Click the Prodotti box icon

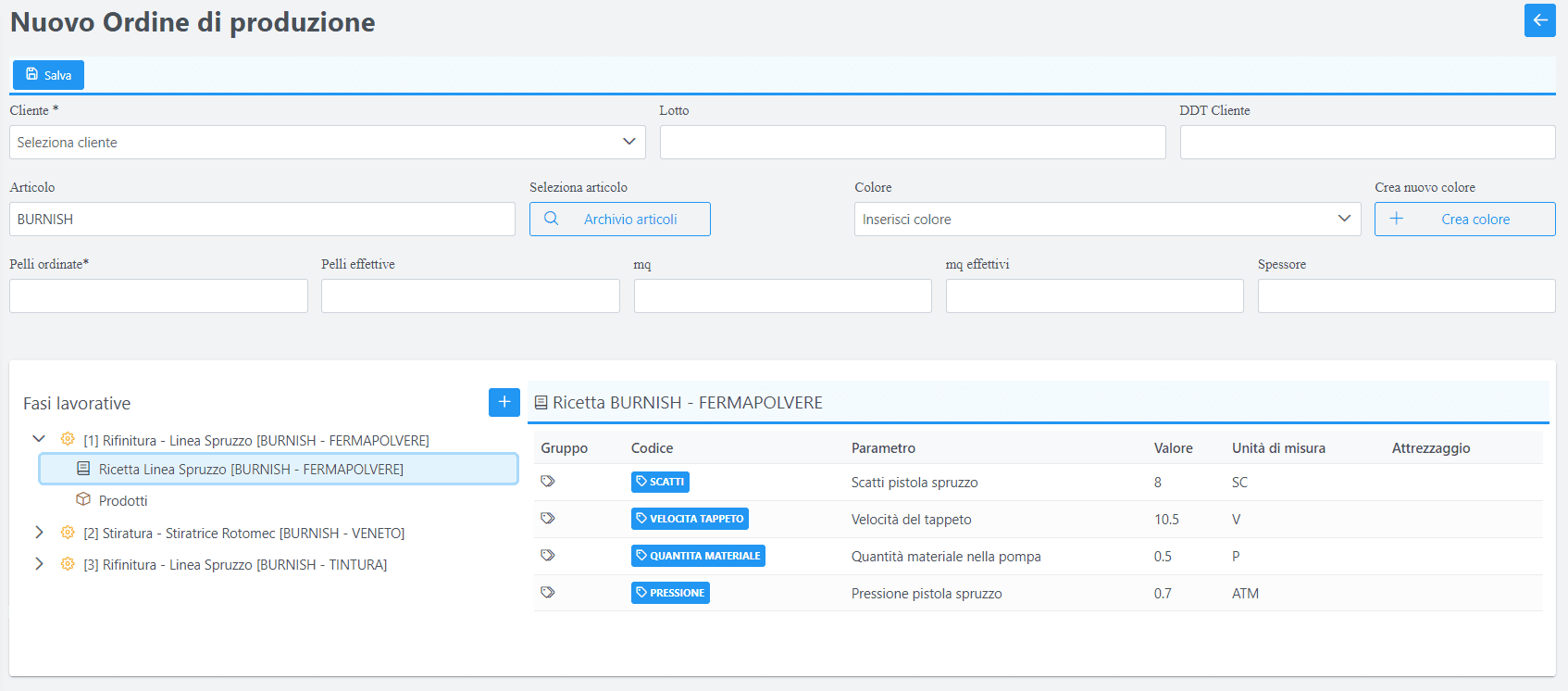point(83,500)
